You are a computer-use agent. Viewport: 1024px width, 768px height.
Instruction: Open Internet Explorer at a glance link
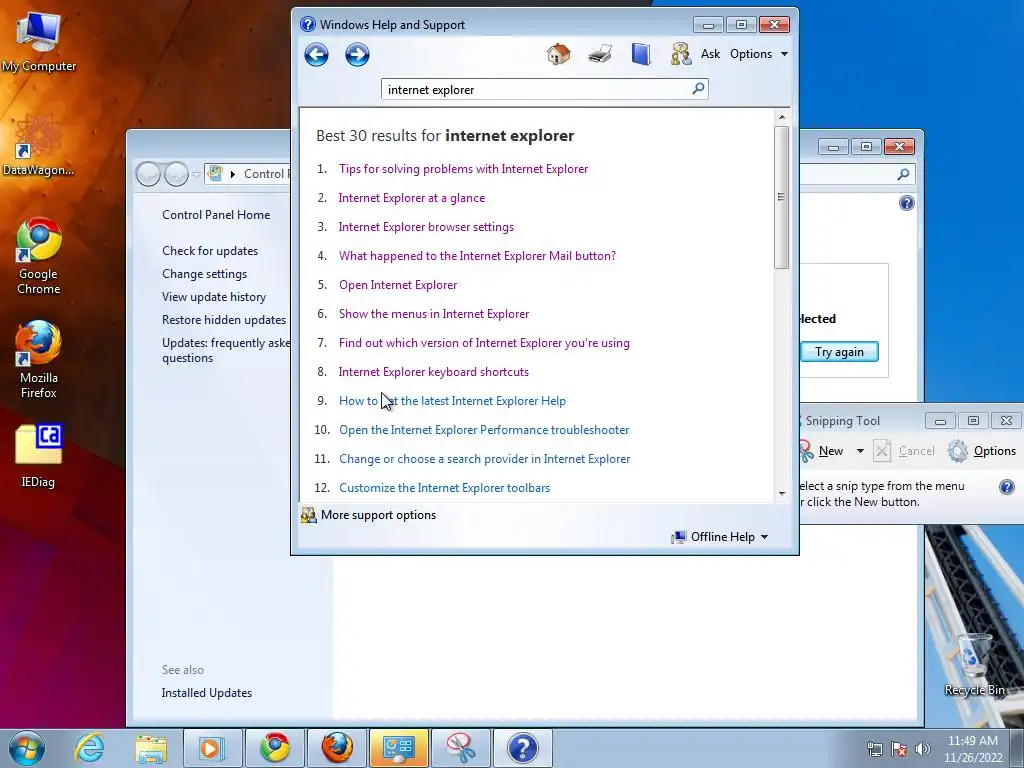(x=411, y=198)
